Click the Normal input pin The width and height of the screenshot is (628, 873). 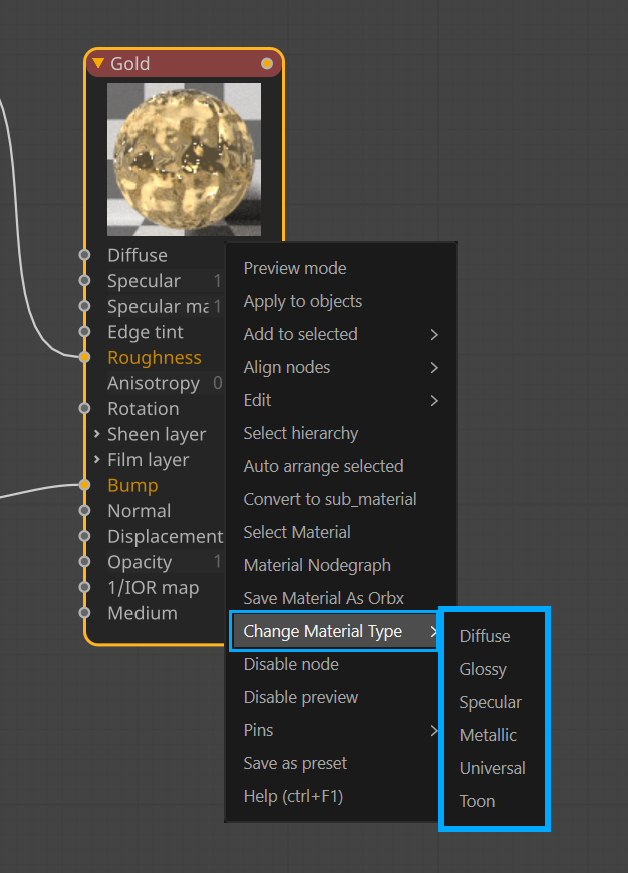click(x=85, y=511)
